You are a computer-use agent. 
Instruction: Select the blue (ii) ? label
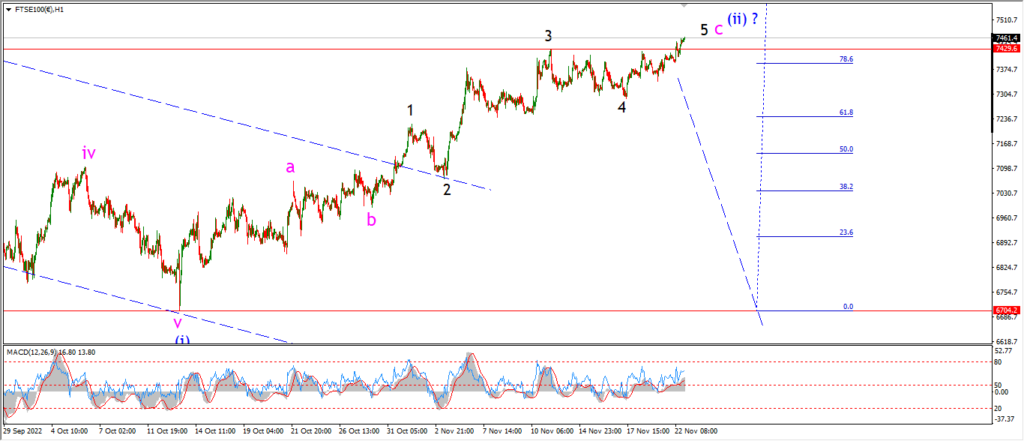[x=743, y=18]
